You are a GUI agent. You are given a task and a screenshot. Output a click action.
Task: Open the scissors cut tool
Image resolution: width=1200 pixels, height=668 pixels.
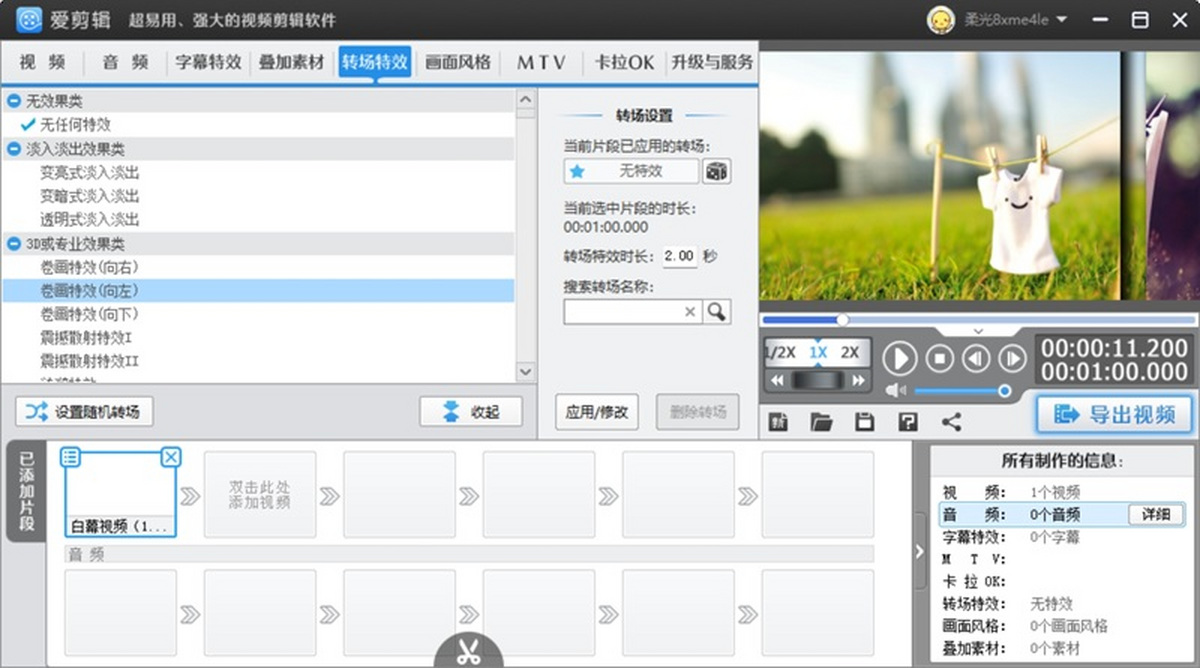(468, 652)
